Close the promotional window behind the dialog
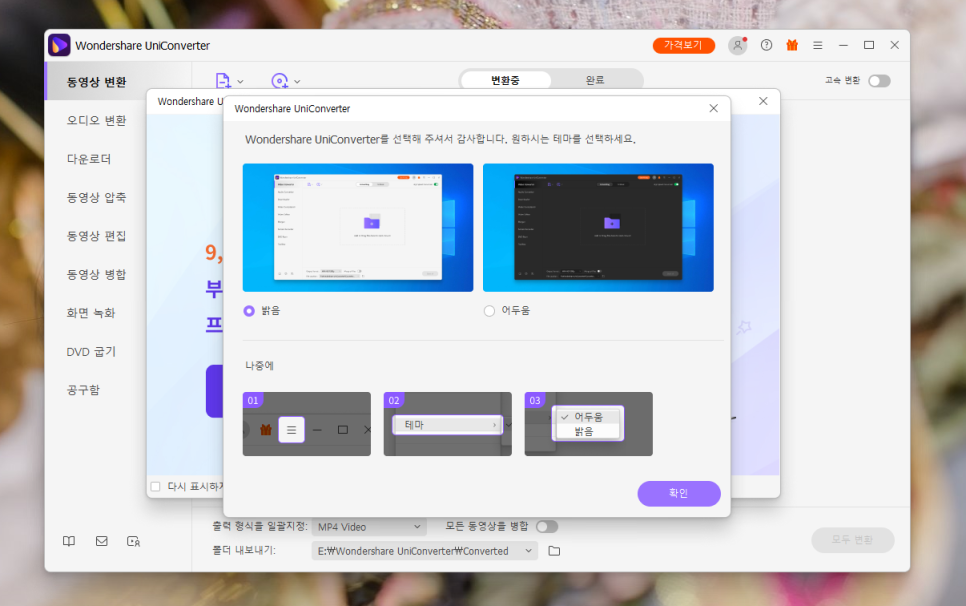This screenshot has width=966, height=606. pos(763,101)
